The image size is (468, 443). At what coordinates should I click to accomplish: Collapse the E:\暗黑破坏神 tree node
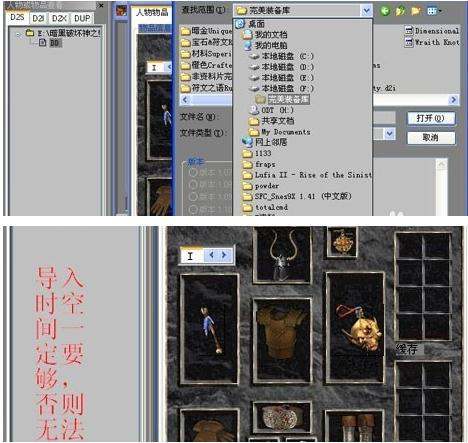point(19,33)
